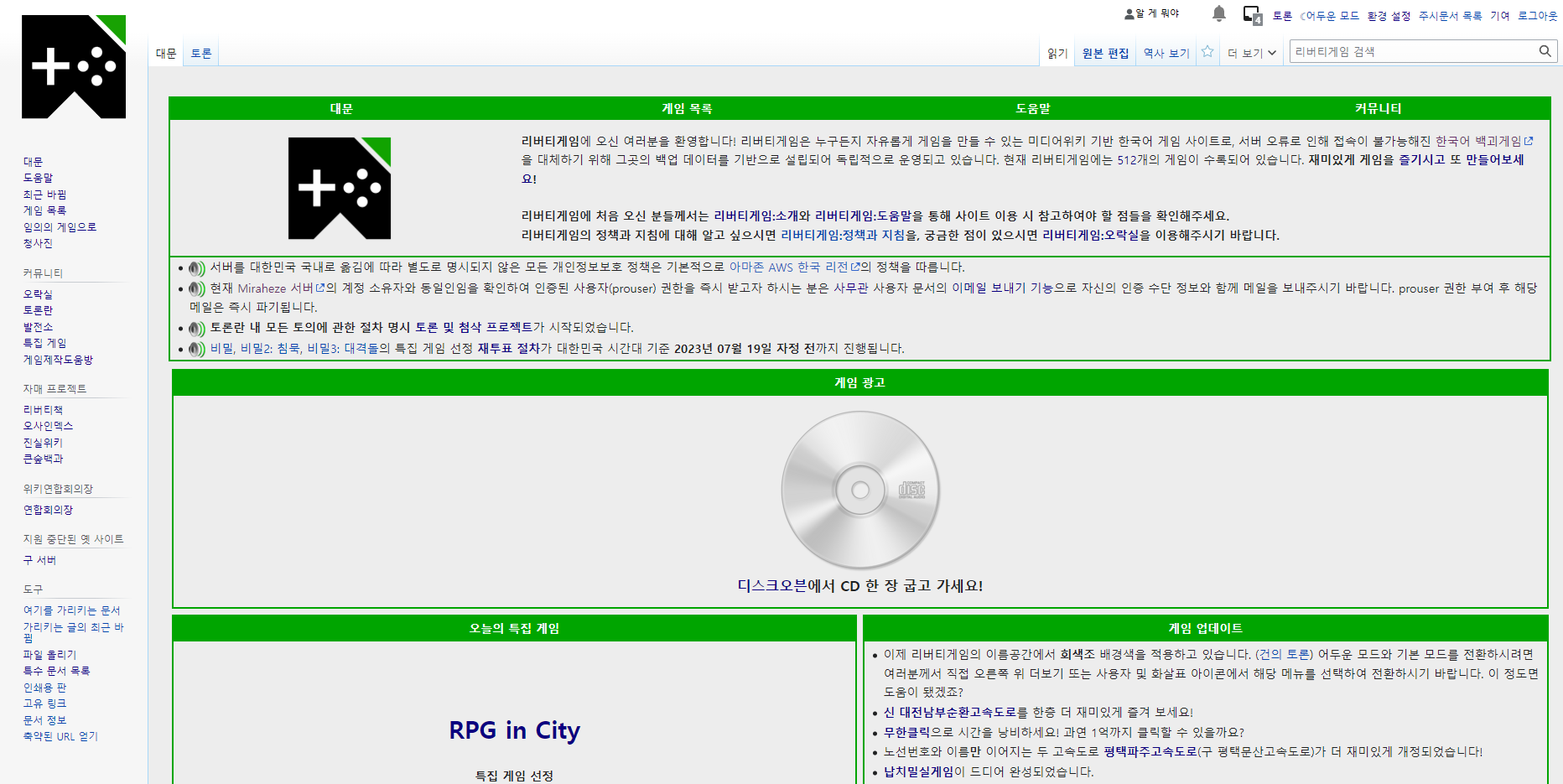
Task: Click into the 리버티게임 검색 search field
Action: [x=1413, y=51]
